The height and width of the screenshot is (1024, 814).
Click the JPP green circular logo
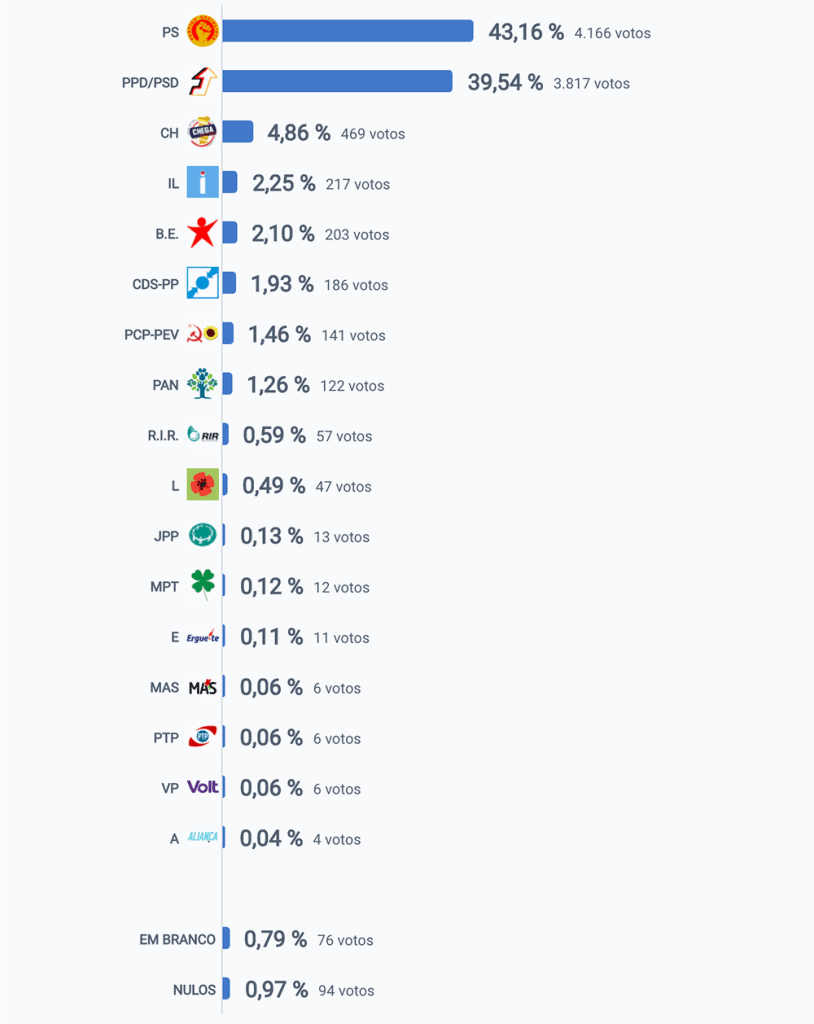[x=203, y=535]
